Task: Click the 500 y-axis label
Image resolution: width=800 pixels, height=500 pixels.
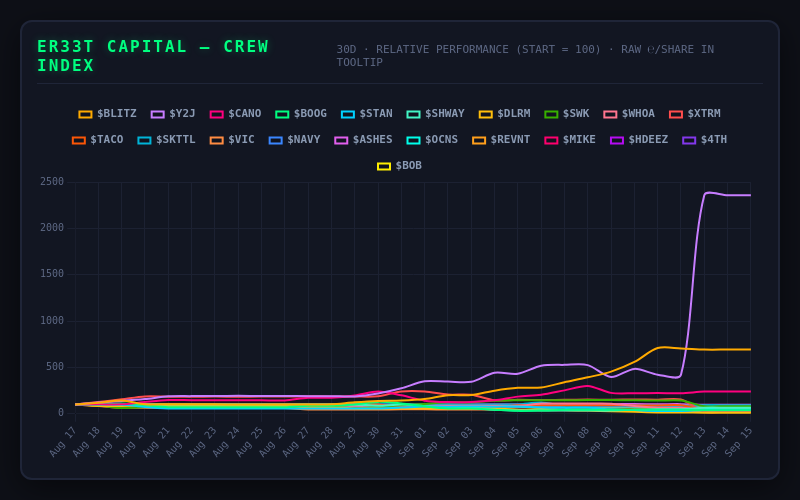Action: (55, 366)
